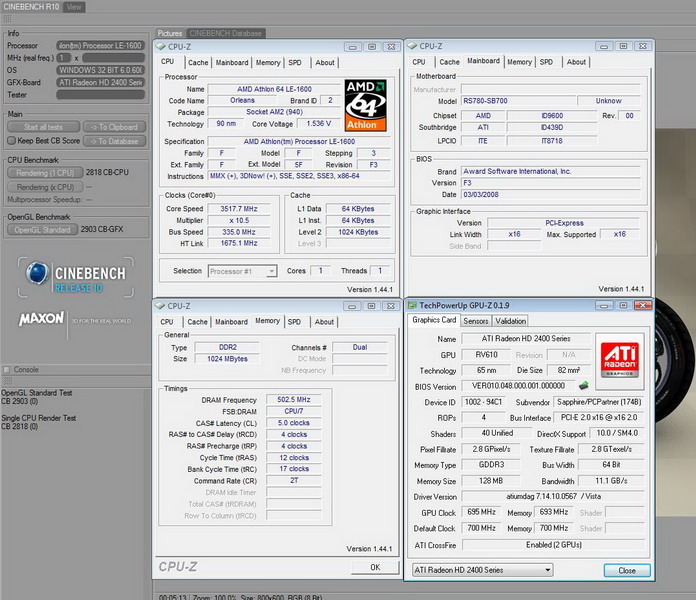
Task: Click the CPU-Z title icon of the Memory window
Action: tap(160, 306)
